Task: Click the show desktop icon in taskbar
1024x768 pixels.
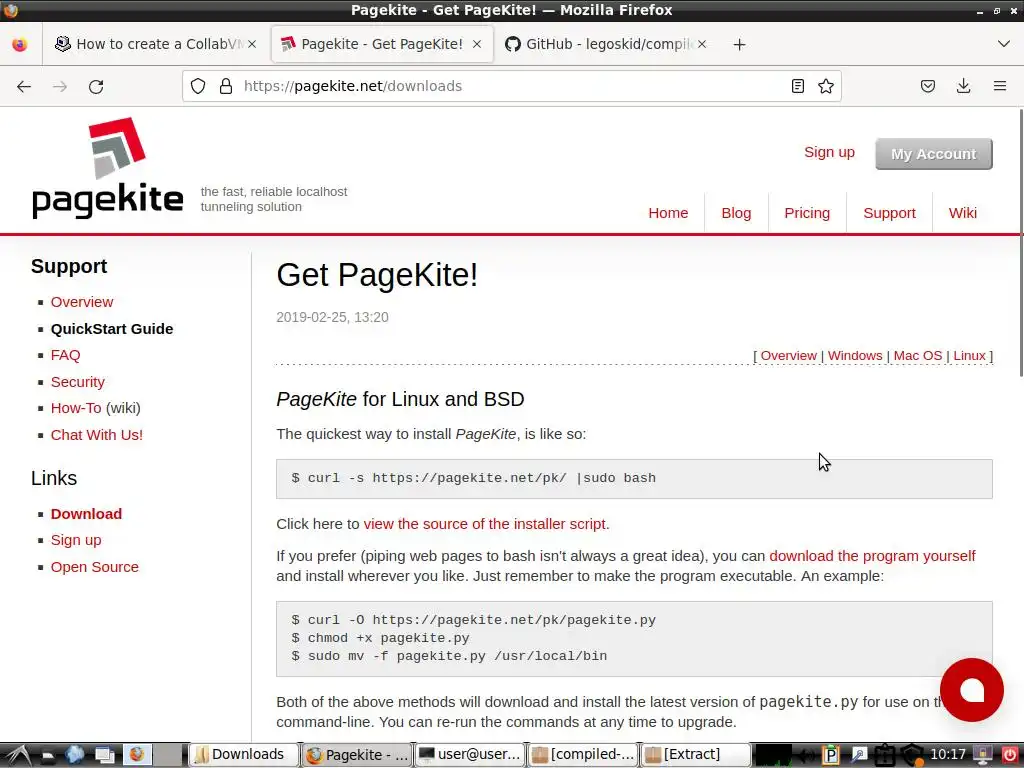Action: [x=104, y=755]
